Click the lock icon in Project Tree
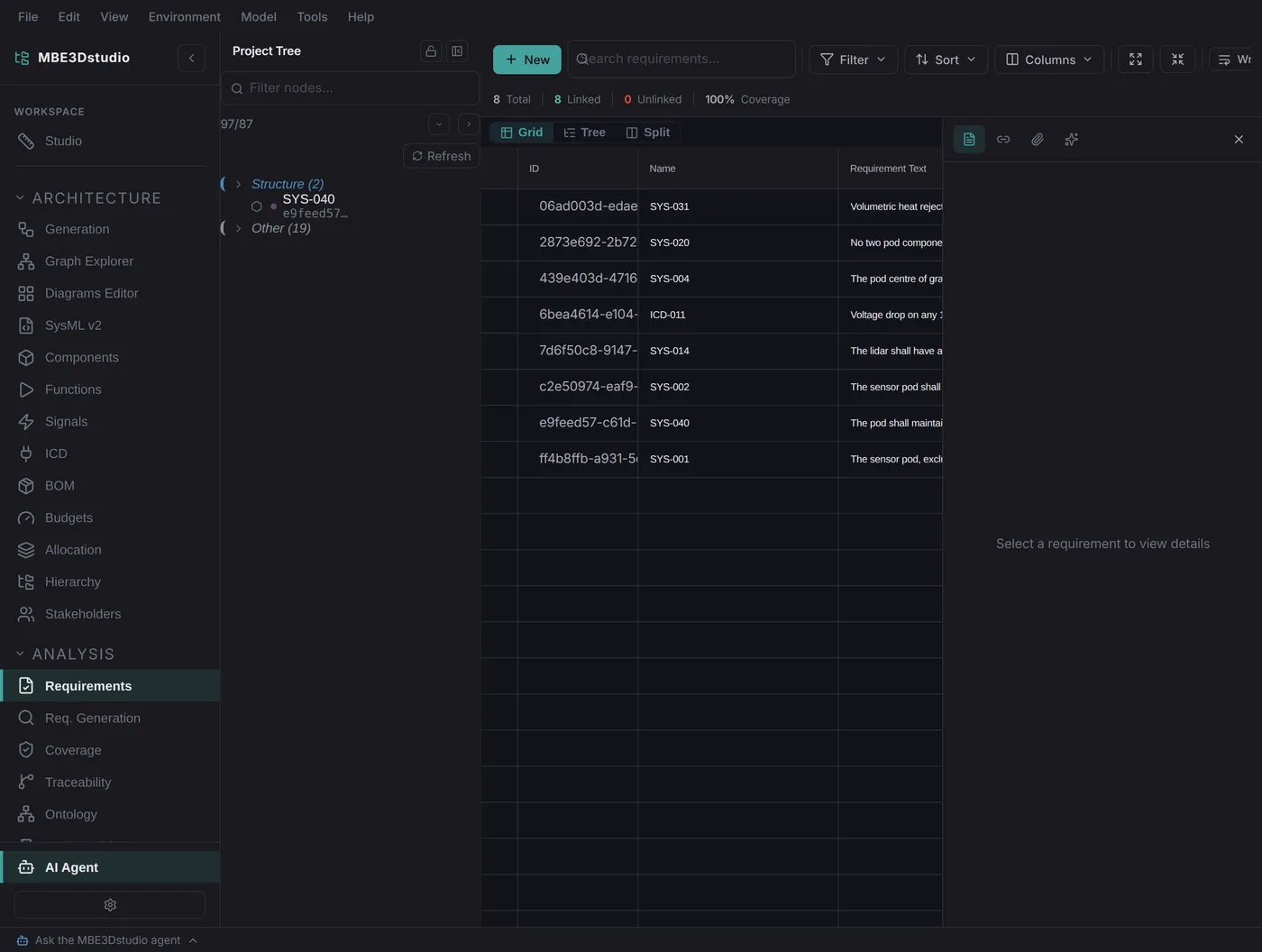1262x952 pixels. (x=431, y=51)
